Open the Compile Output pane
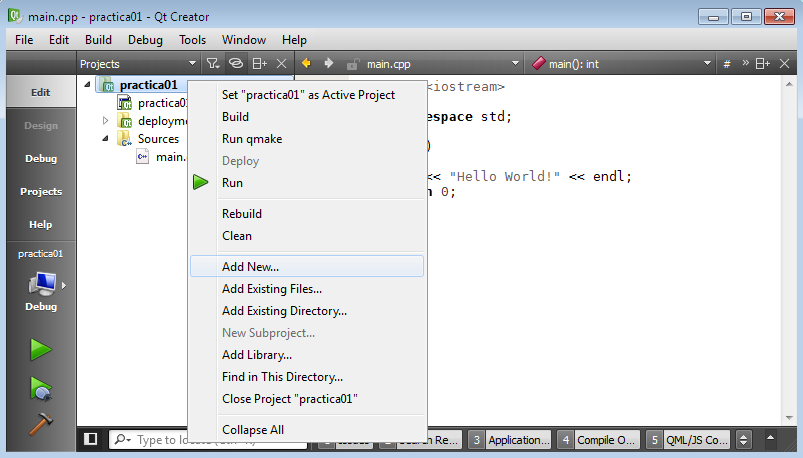Viewport: 803px width, 458px height. tap(598, 440)
